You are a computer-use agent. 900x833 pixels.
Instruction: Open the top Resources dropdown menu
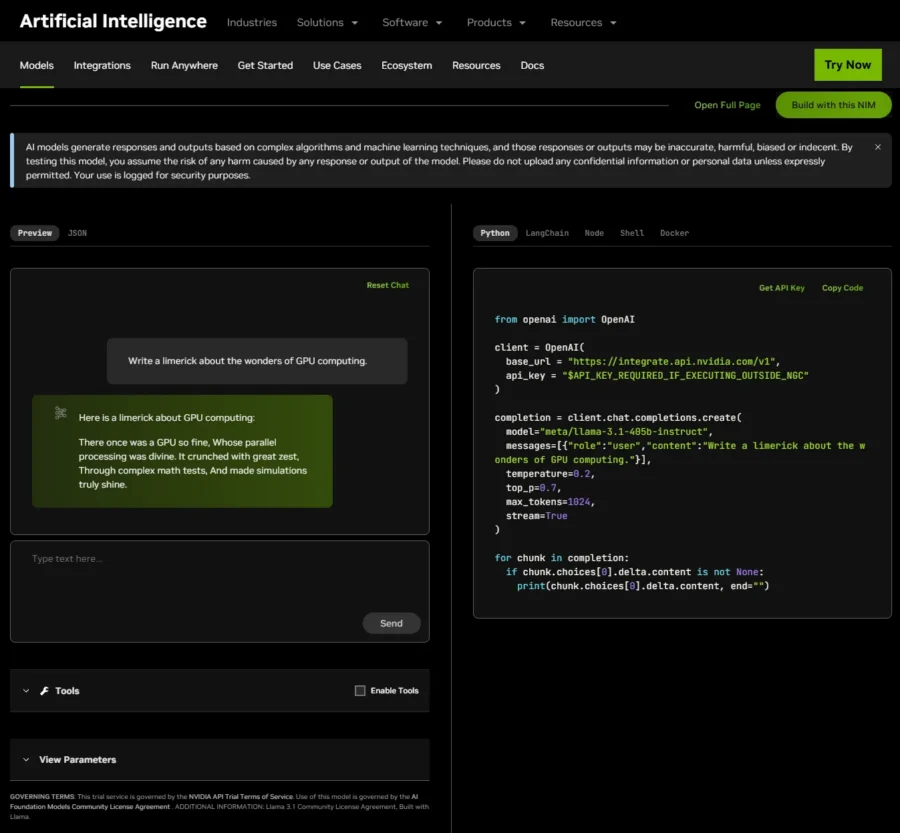pos(583,22)
